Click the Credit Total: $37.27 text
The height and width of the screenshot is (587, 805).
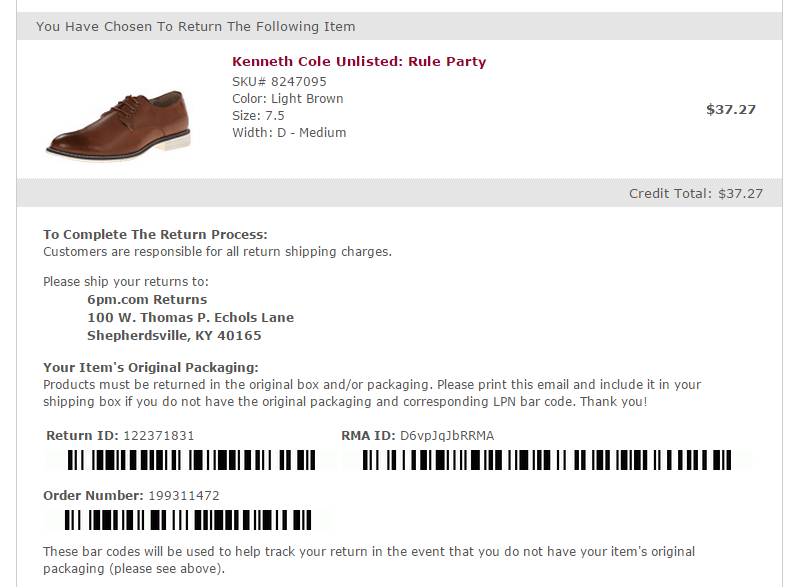click(x=695, y=193)
